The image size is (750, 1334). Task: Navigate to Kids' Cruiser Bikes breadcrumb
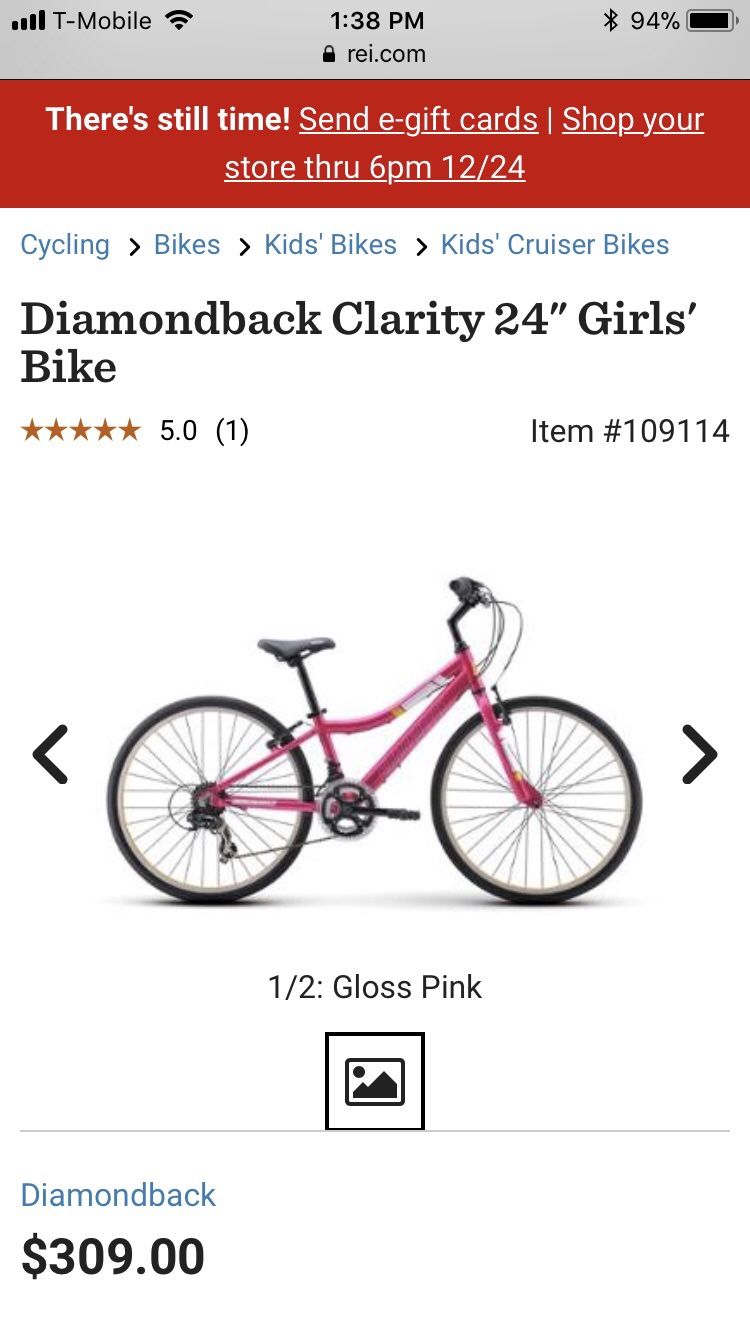point(555,245)
